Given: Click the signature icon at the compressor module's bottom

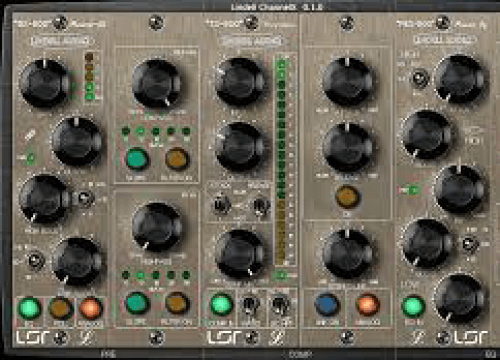Looking at the screenshot, I should click(276, 338).
